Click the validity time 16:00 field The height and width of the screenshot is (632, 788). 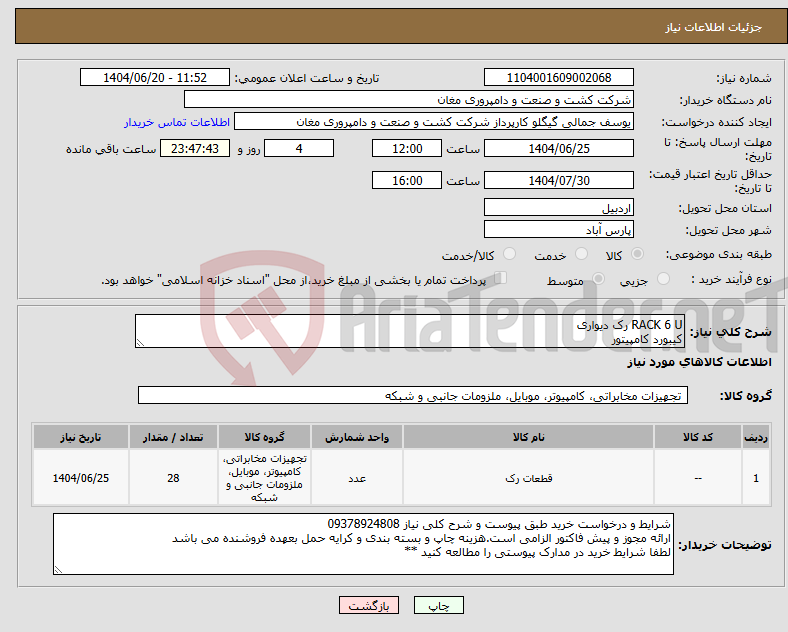click(x=407, y=180)
